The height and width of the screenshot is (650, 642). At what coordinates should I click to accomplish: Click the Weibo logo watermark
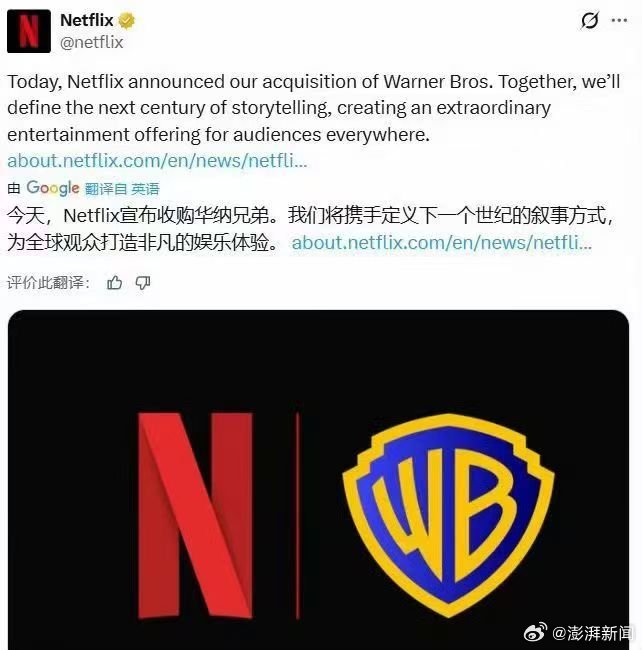pos(535,633)
